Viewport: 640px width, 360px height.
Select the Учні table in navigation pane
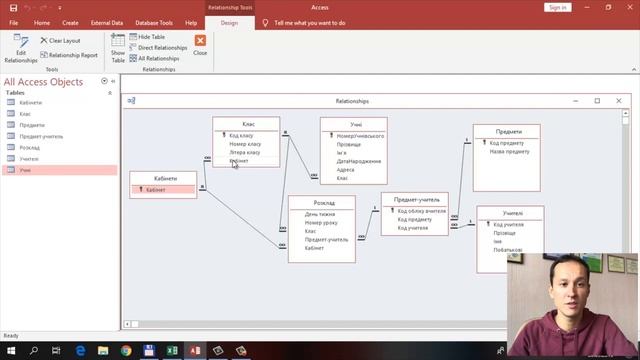pos(60,170)
